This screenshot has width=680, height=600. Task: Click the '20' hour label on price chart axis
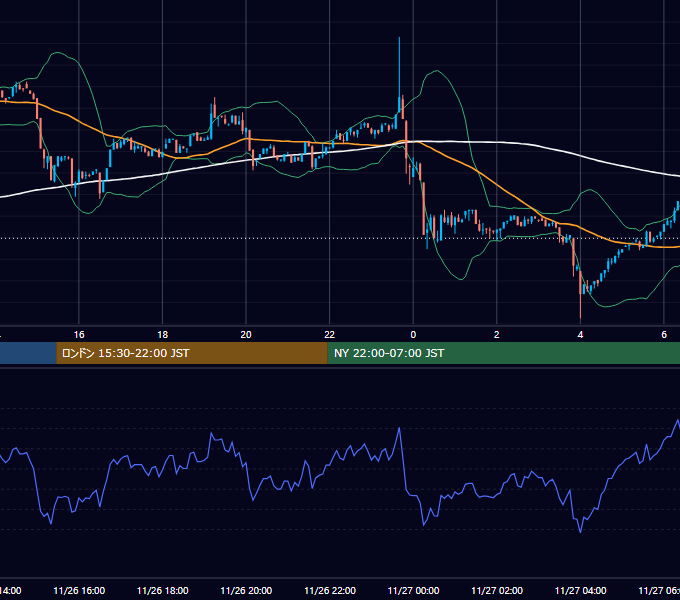point(246,335)
